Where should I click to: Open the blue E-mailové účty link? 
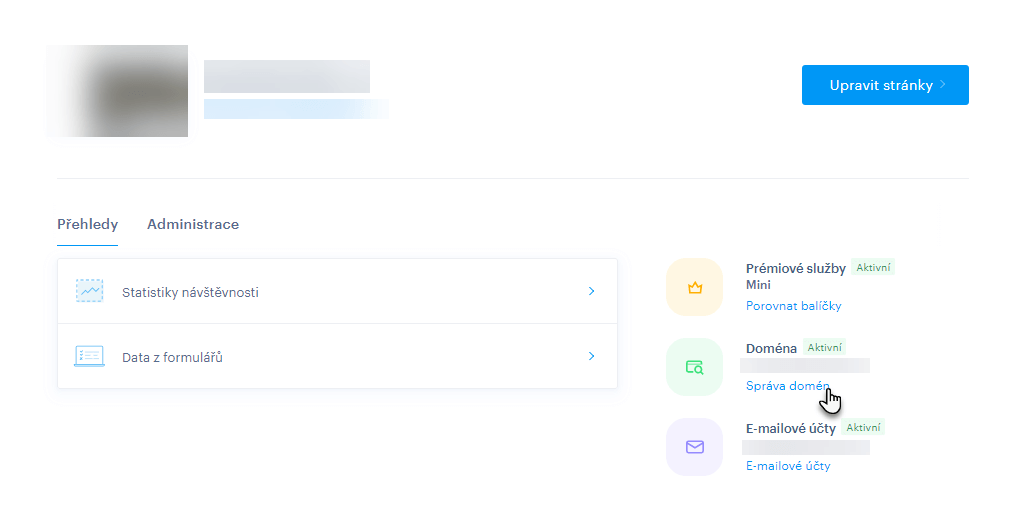click(788, 466)
